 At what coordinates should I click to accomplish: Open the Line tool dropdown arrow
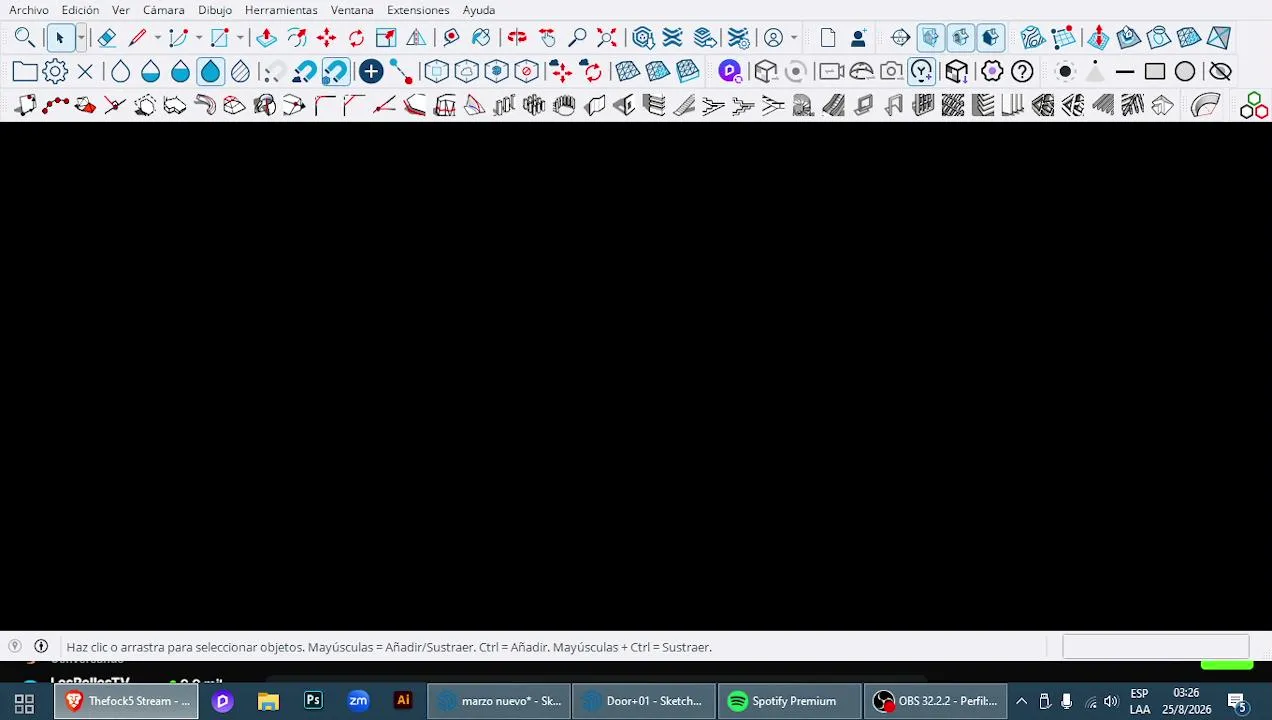(x=158, y=38)
